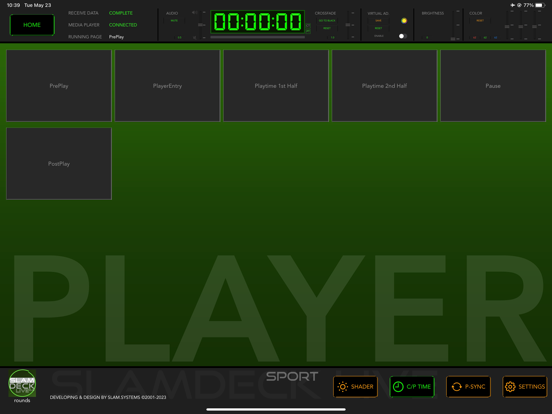Adjust the brightness fader handle
The height and width of the screenshot is (414, 552).
tap(453, 39)
